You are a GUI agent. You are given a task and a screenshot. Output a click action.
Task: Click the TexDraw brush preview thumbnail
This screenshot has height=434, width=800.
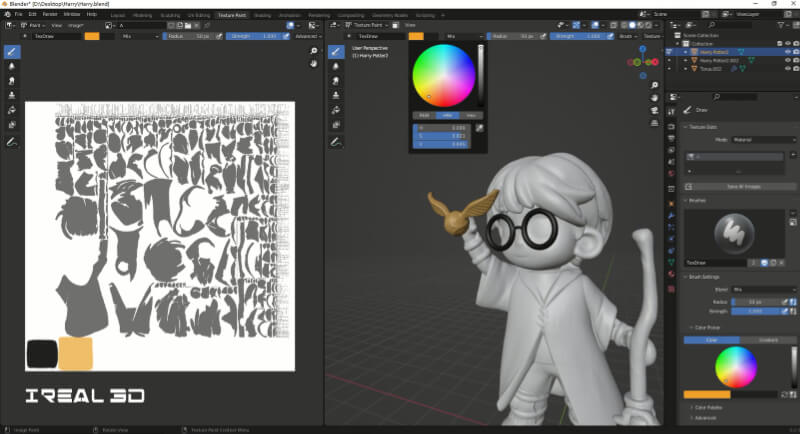coord(734,234)
